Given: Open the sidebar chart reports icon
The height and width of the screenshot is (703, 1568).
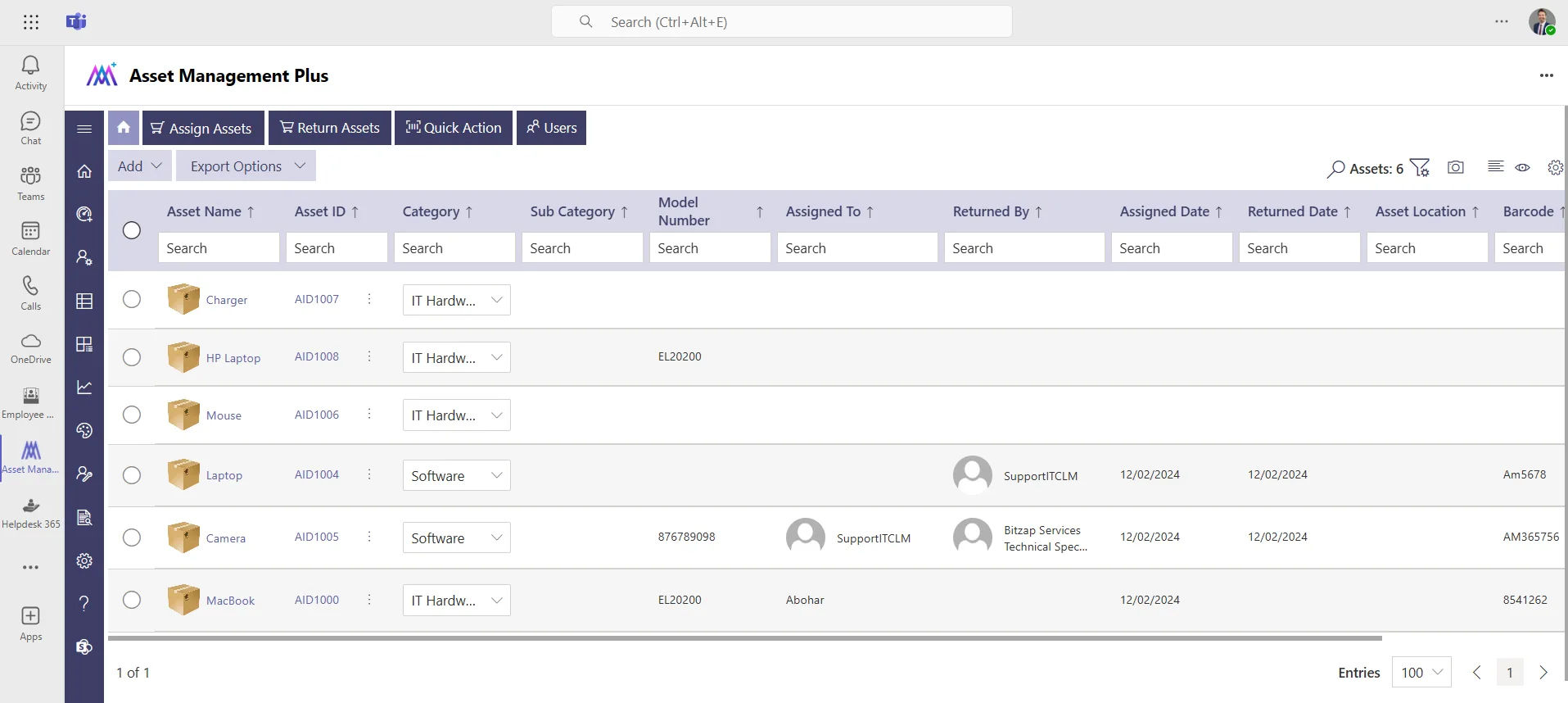Looking at the screenshot, I should point(84,387).
